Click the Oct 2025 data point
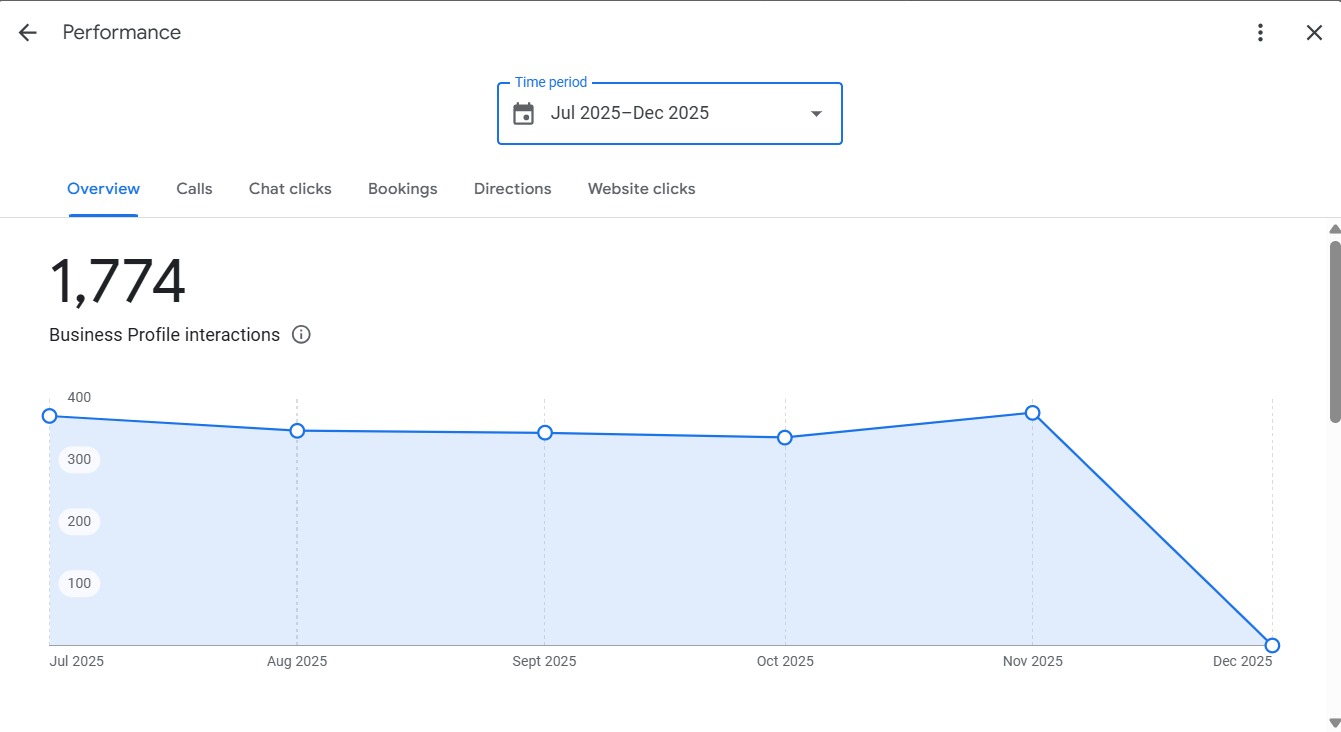The width and height of the screenshot is (1341, 732). (785, 438)
